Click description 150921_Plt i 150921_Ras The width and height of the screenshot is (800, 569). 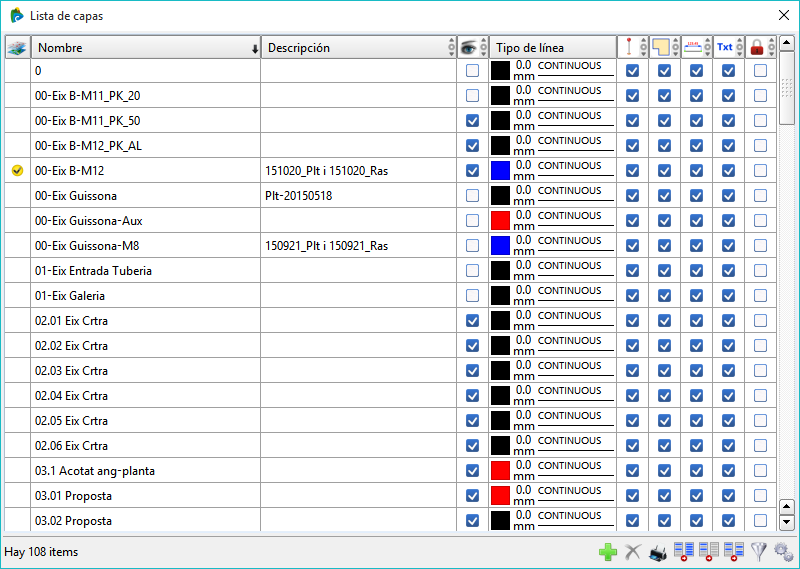(326, 246)
